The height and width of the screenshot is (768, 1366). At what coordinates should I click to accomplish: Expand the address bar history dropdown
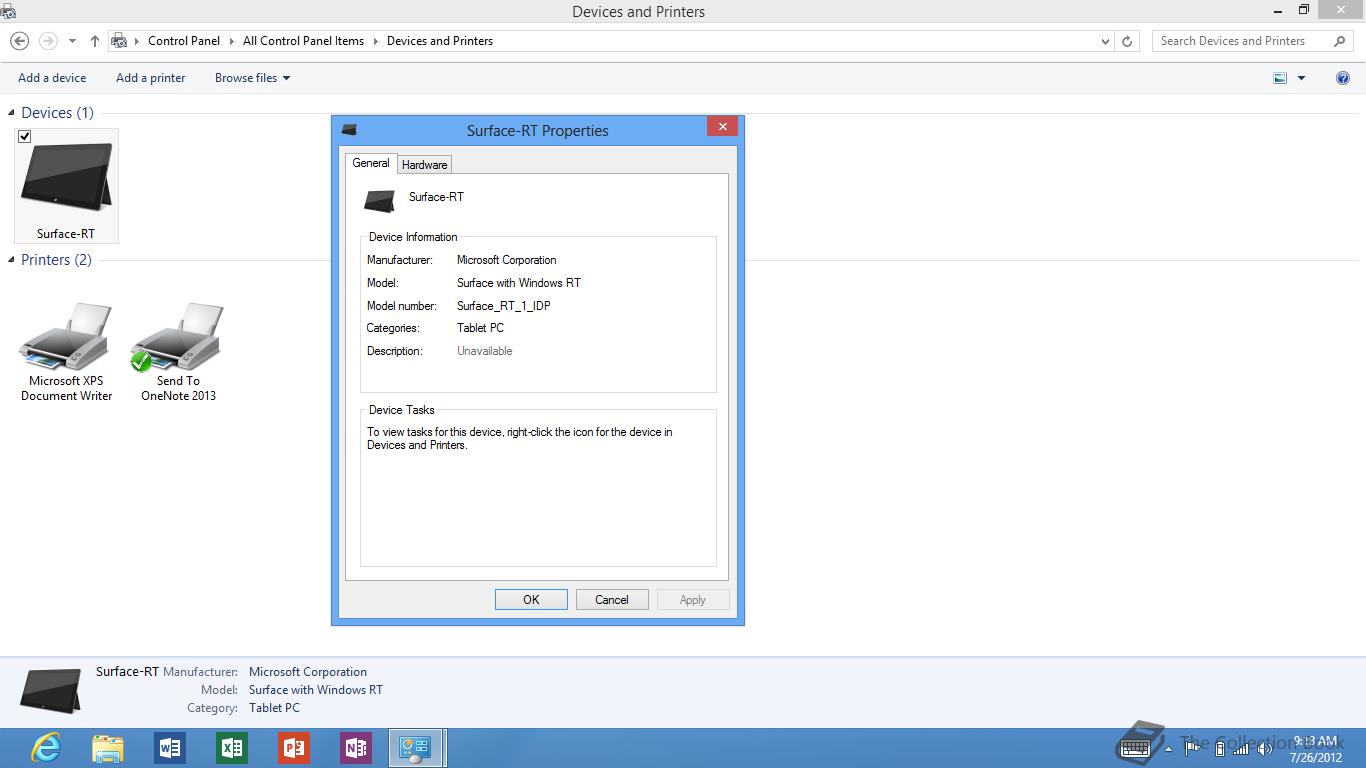coord(1105,42)
